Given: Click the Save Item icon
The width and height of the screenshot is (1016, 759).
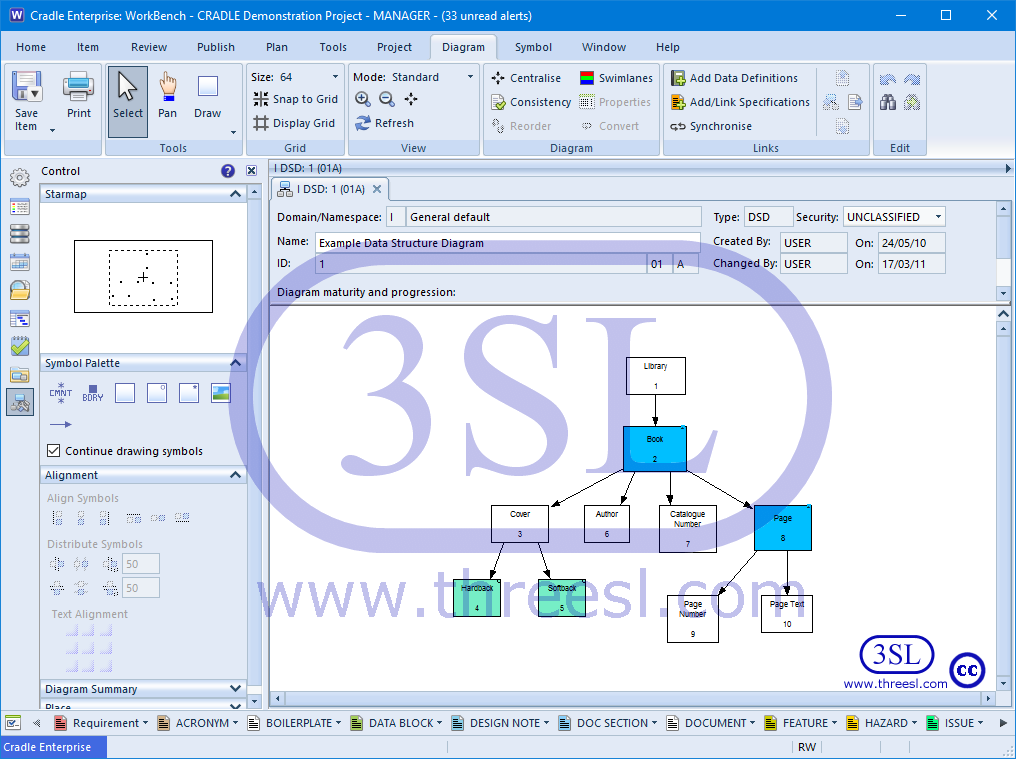Looking at the screenshot, I should [27, 86].
